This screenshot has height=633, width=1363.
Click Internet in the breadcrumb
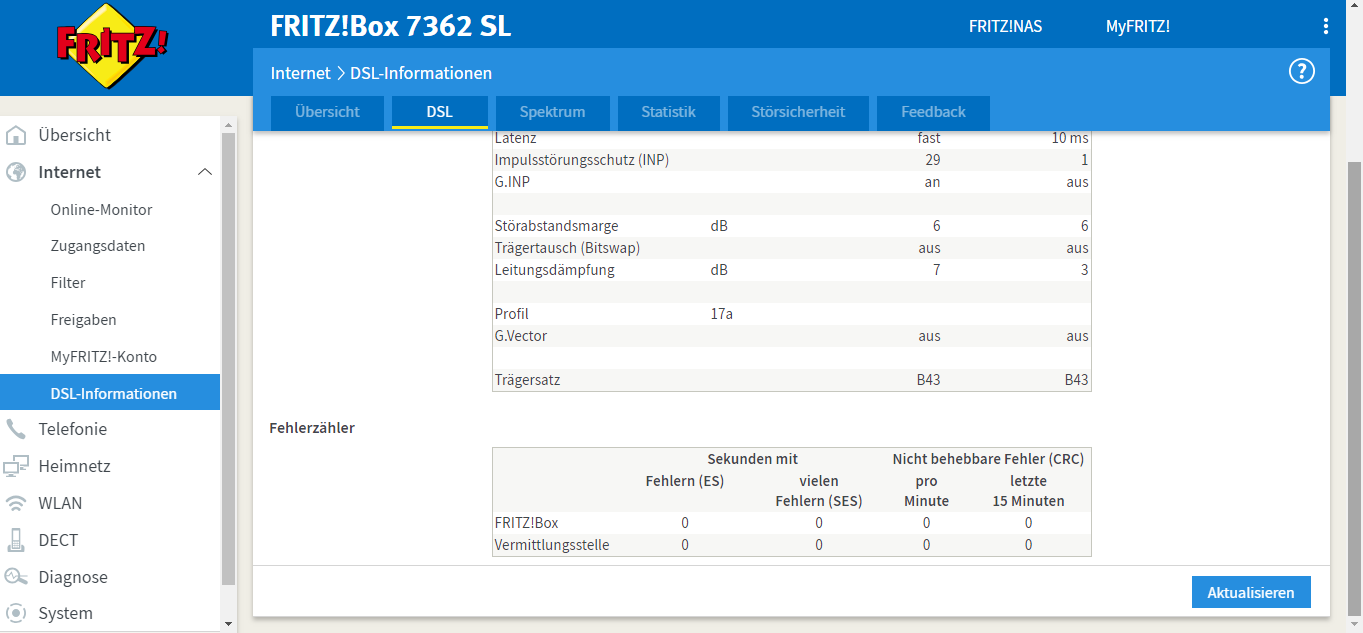pyautogui.click(x=300, y=73)
